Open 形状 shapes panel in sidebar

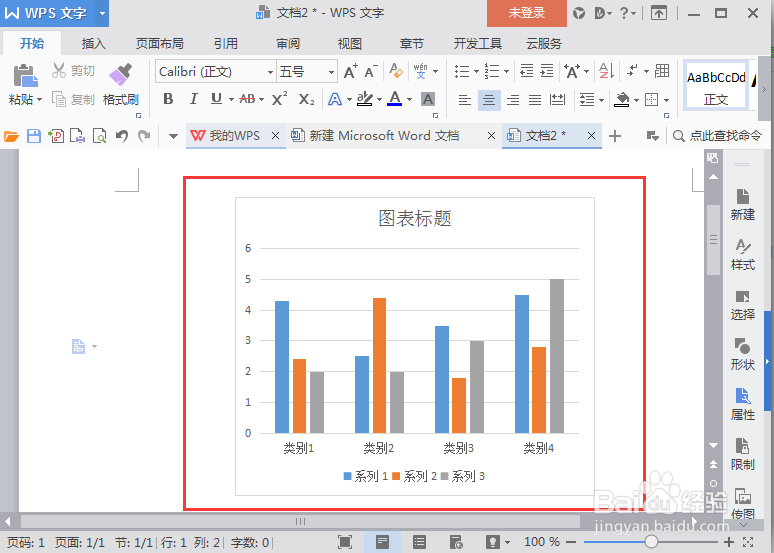point(742,355)
